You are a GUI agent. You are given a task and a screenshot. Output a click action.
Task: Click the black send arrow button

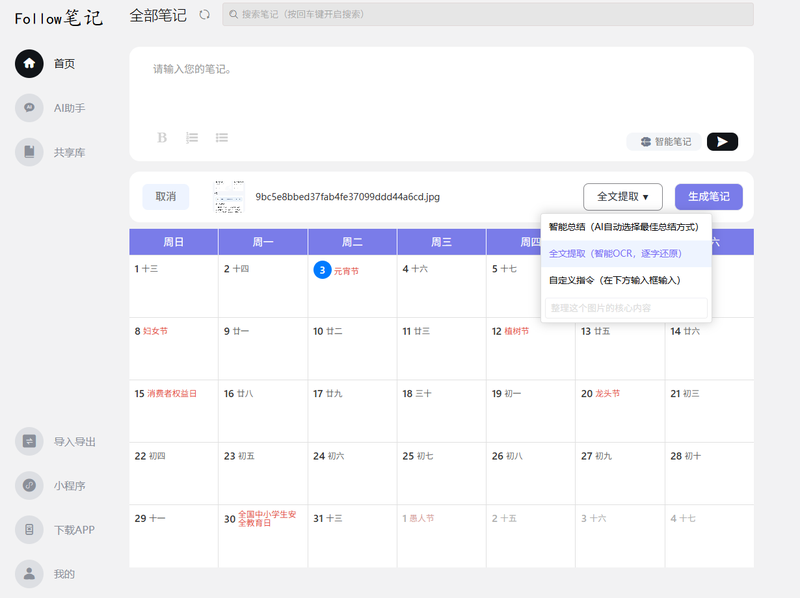tap(722, 141)
